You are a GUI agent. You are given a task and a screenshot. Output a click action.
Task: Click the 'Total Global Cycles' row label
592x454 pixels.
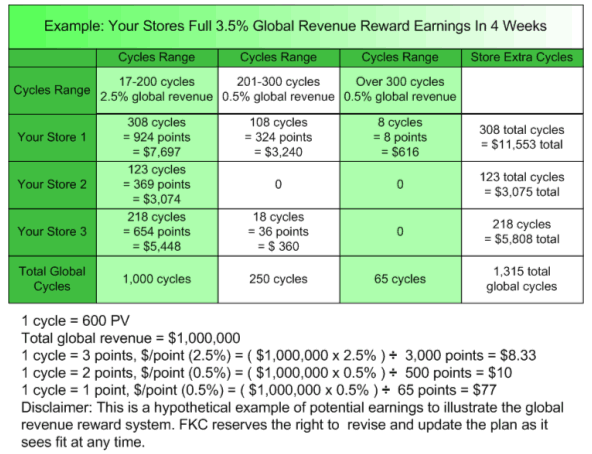click(52, 280)
